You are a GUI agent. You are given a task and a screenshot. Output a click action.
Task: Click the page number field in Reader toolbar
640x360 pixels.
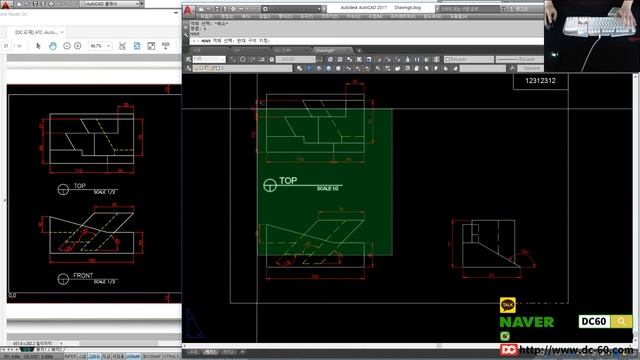tap(6, 46)
